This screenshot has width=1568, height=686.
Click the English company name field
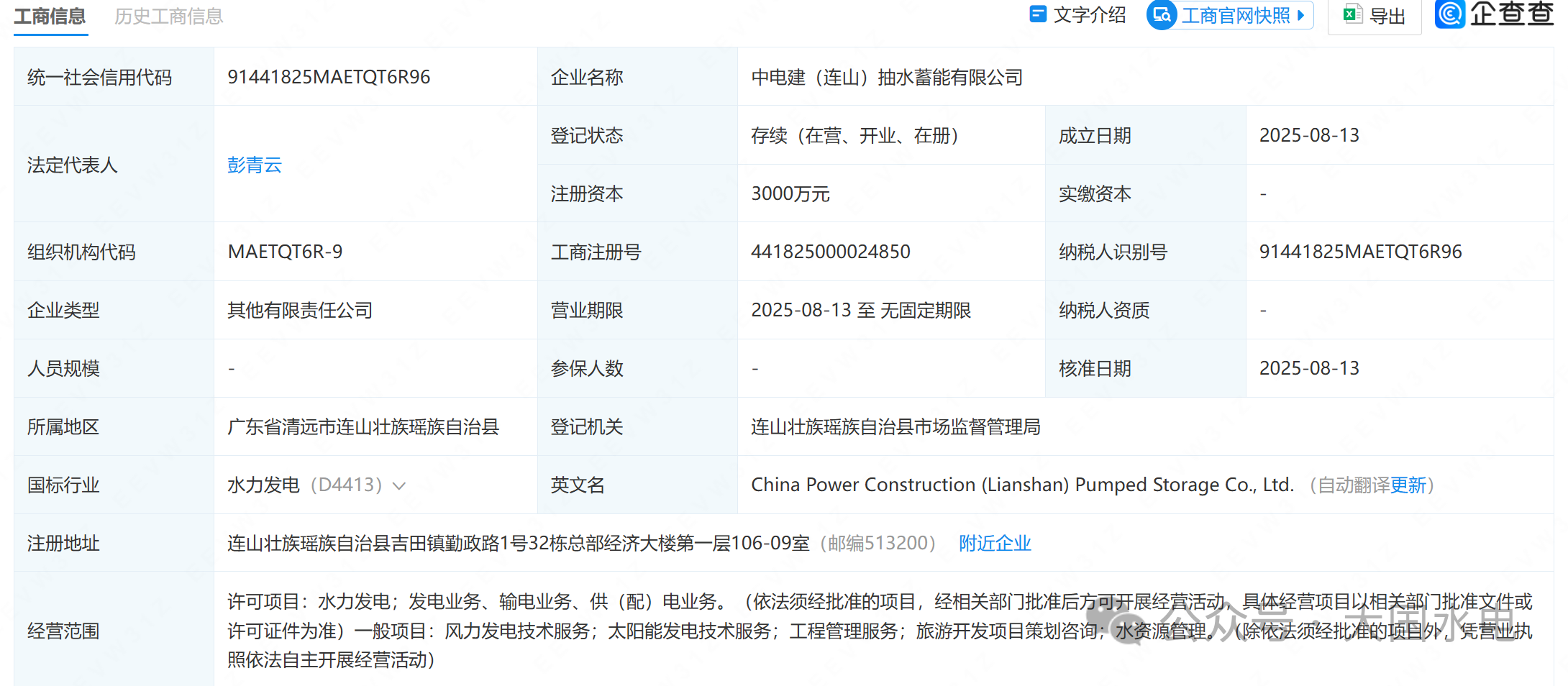[1021, 485]
